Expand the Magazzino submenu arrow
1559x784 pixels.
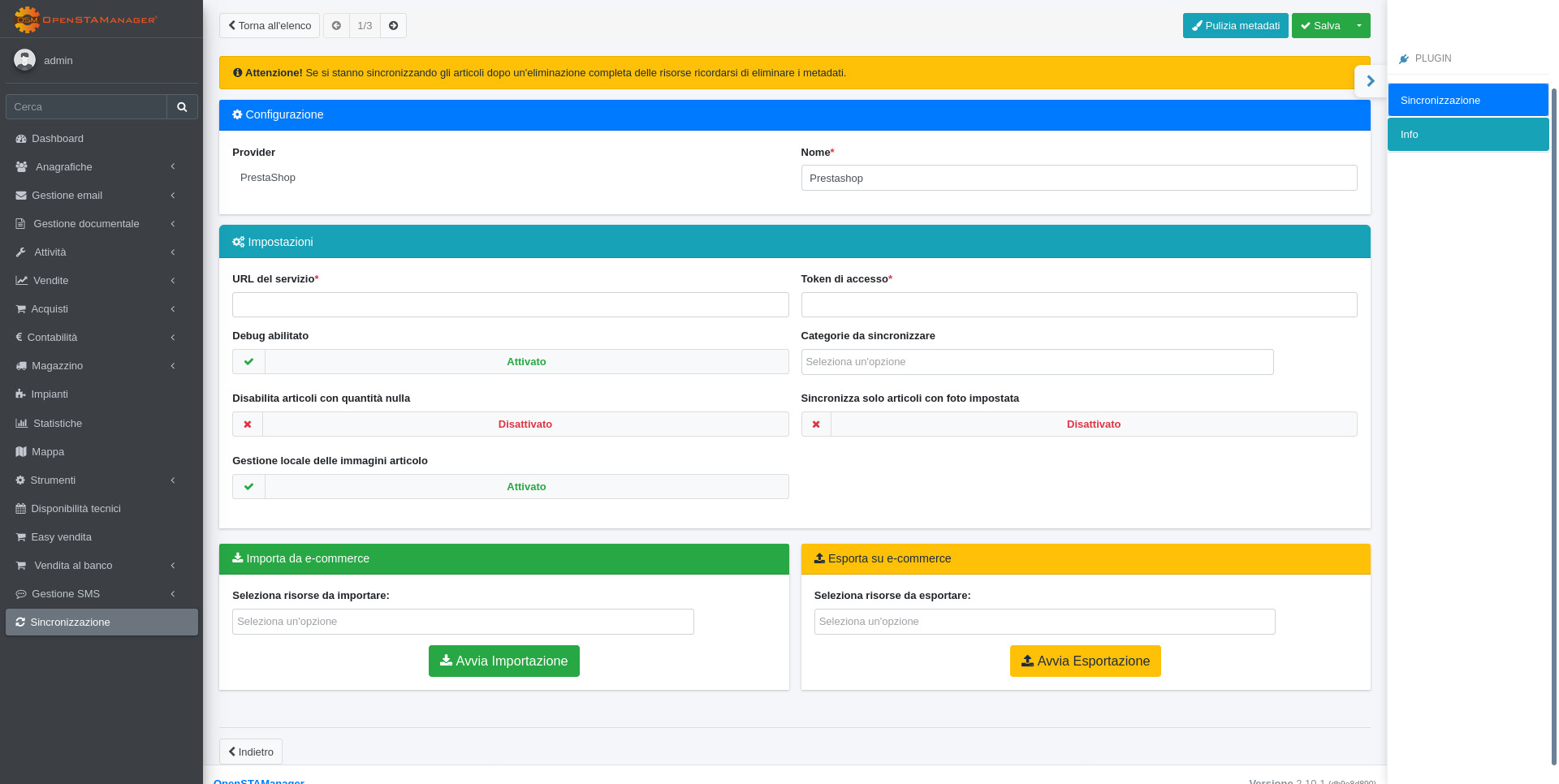pyautogui.click(x=173, y=366)
